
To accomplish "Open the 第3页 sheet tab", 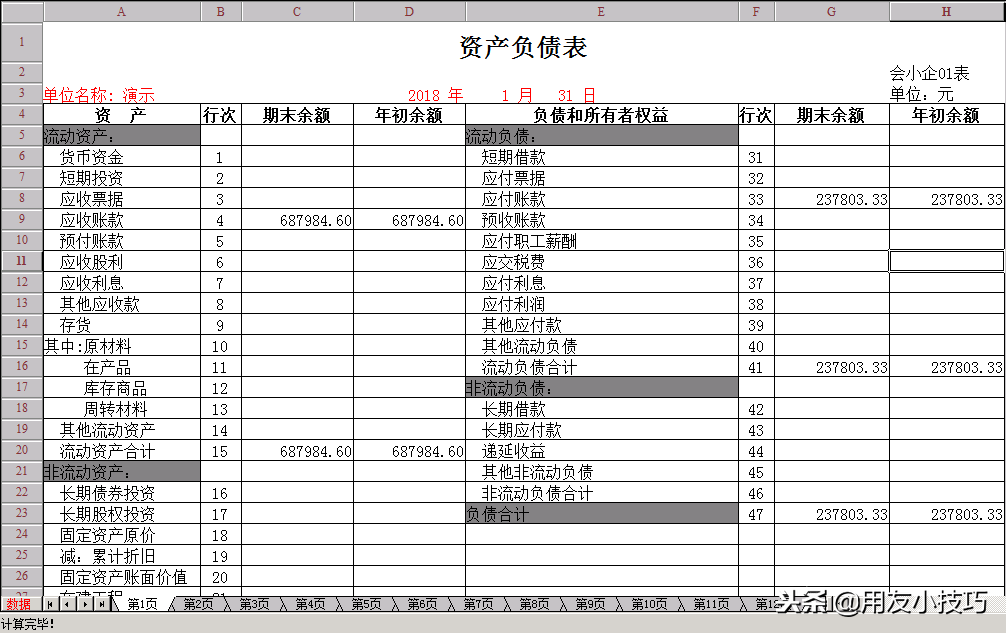I will tap(254, 604).
